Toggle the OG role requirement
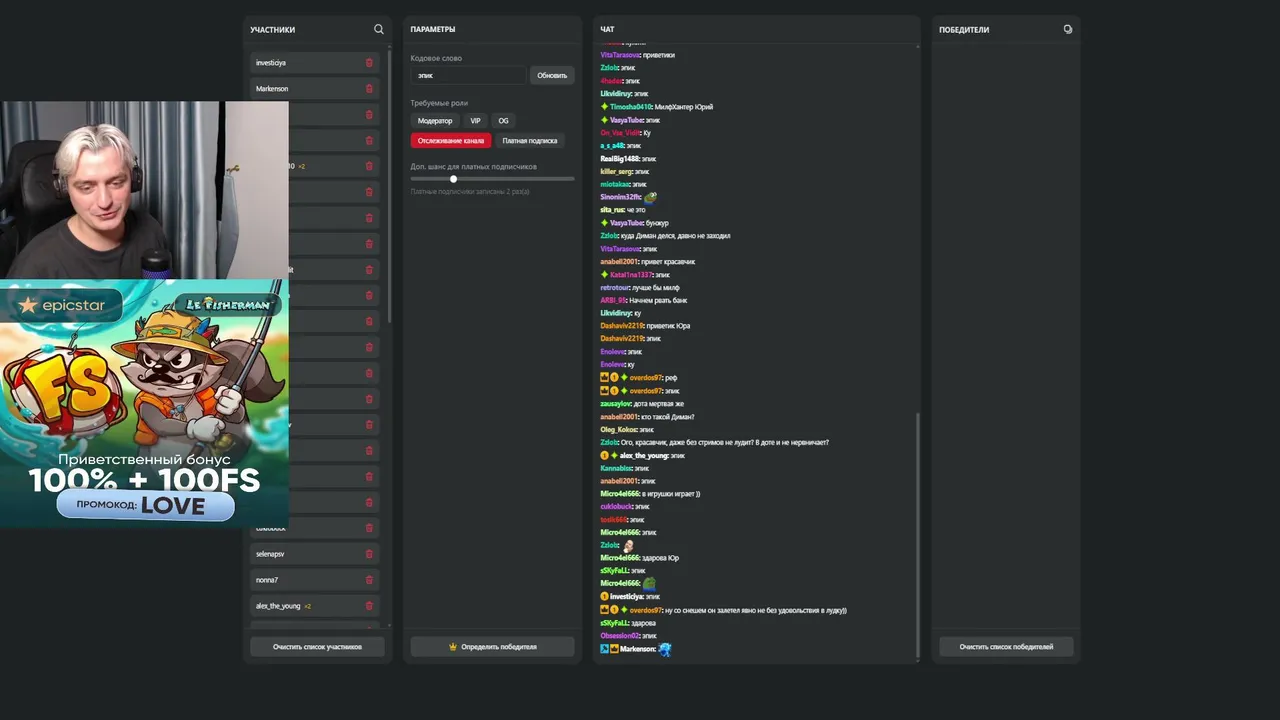This screenshot has height=720, width=1280. 503,121
